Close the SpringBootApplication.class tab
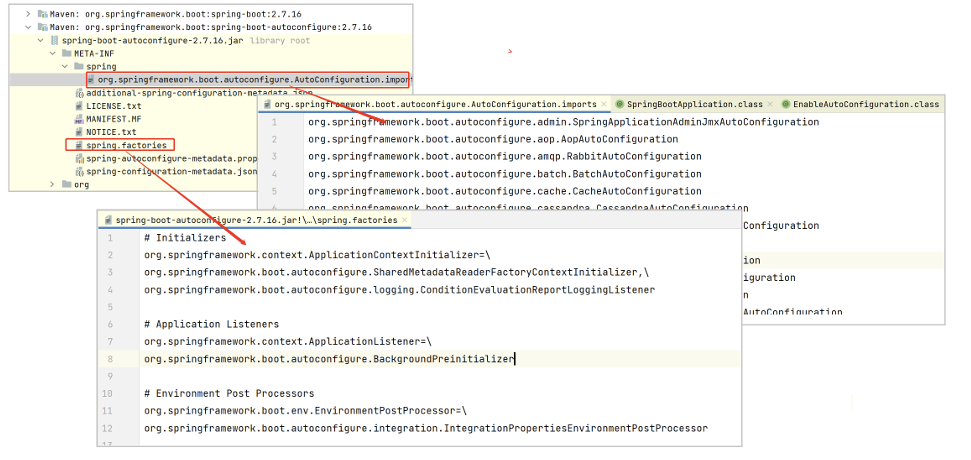The width and height of the screenshot is (971, 460). tap(770, 105)
